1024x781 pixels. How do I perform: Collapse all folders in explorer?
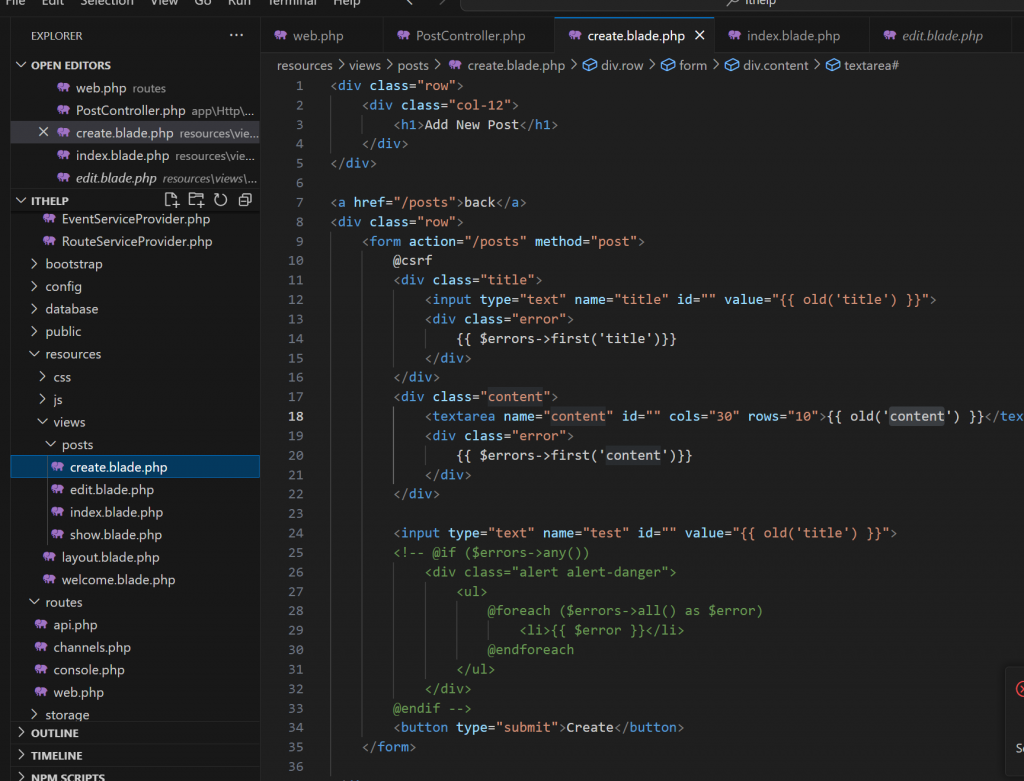(243, 200)
